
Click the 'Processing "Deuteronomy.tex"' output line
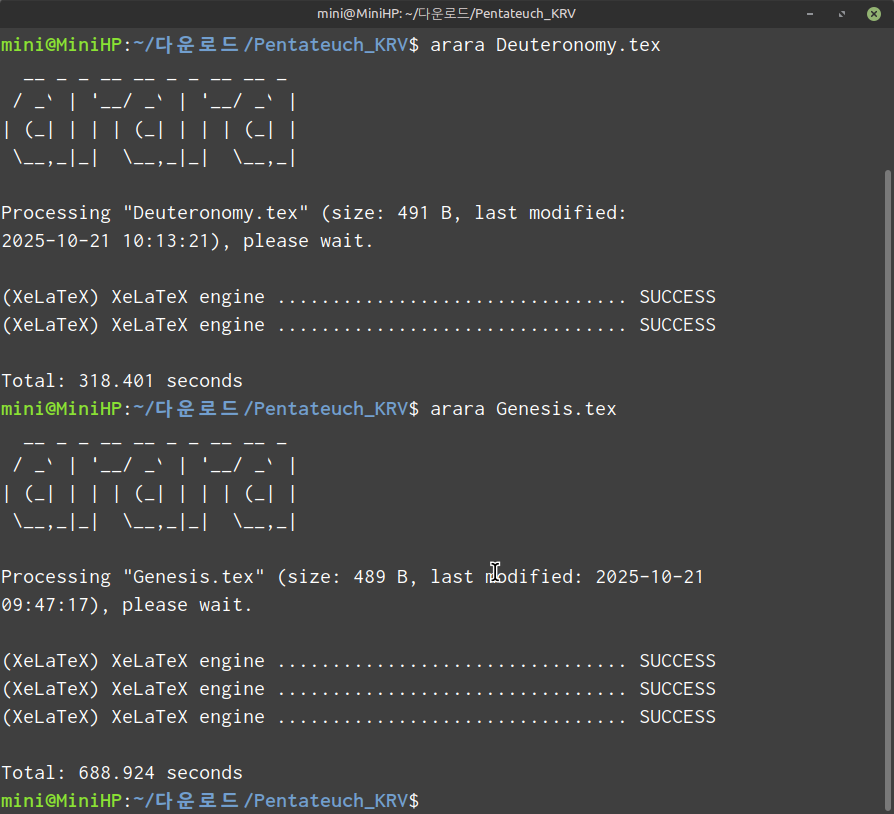click(314, 213)
